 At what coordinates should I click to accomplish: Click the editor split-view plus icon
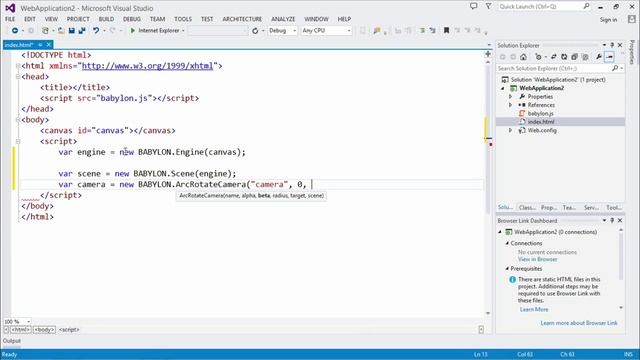488,54
